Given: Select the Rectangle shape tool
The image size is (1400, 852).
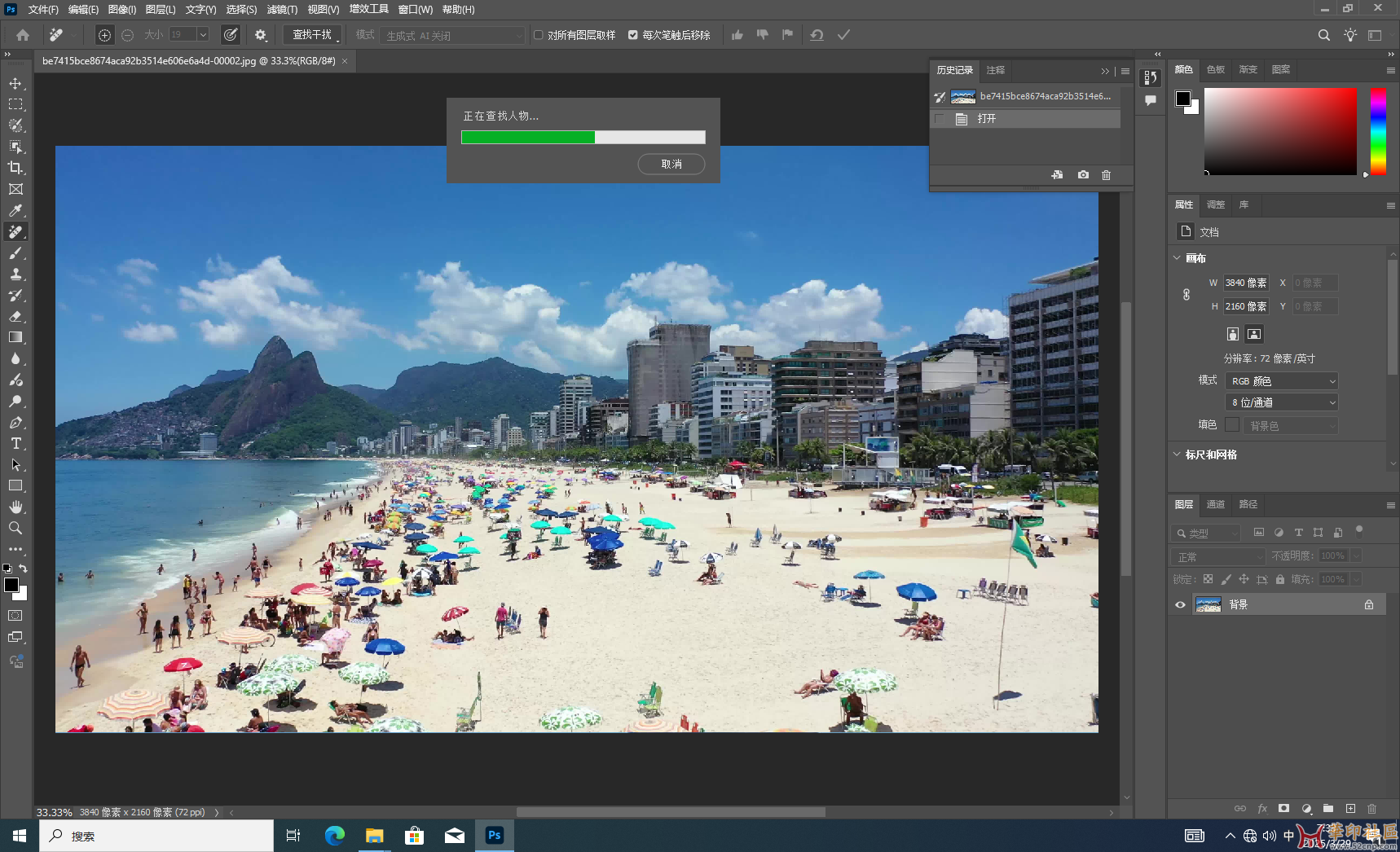Looking at the screenshot, I should (15, 485).
